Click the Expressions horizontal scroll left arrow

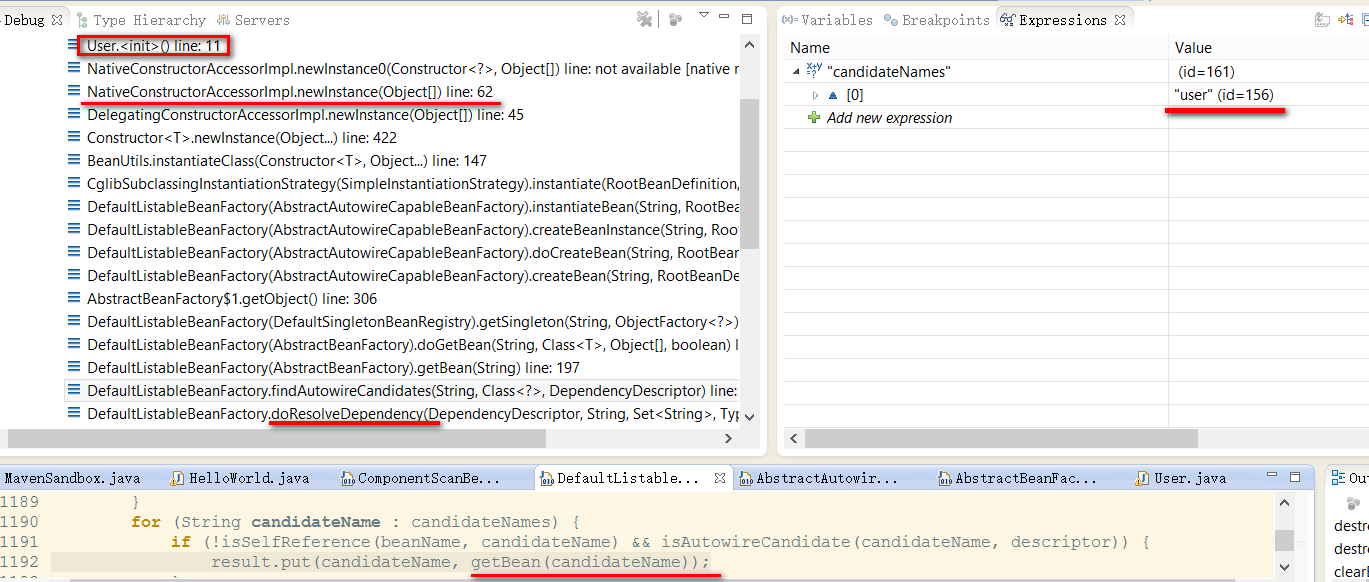click(x=793, y=438)
